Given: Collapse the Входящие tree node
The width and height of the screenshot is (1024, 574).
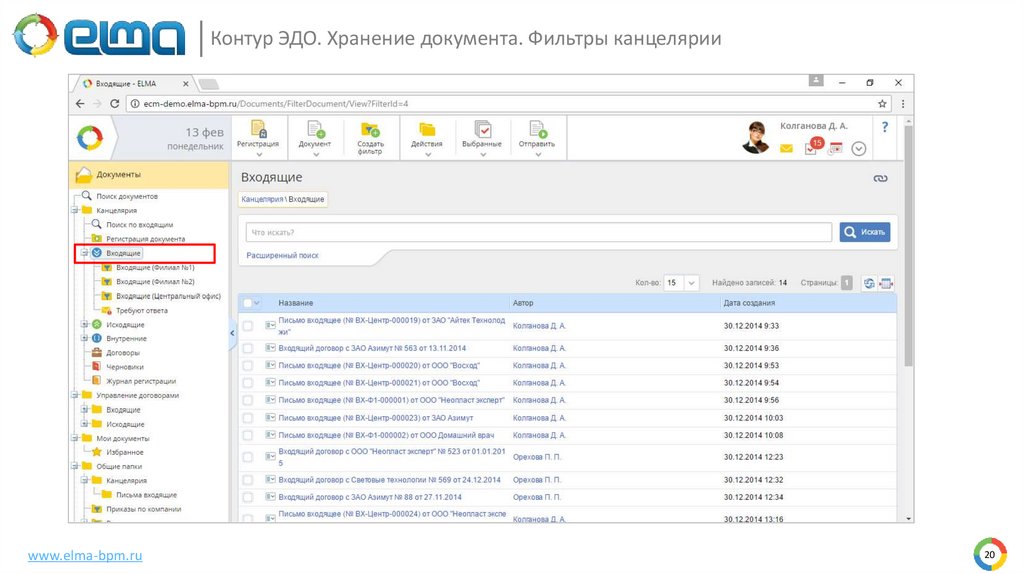Looking at the screenshot, I should pos(84,254).
